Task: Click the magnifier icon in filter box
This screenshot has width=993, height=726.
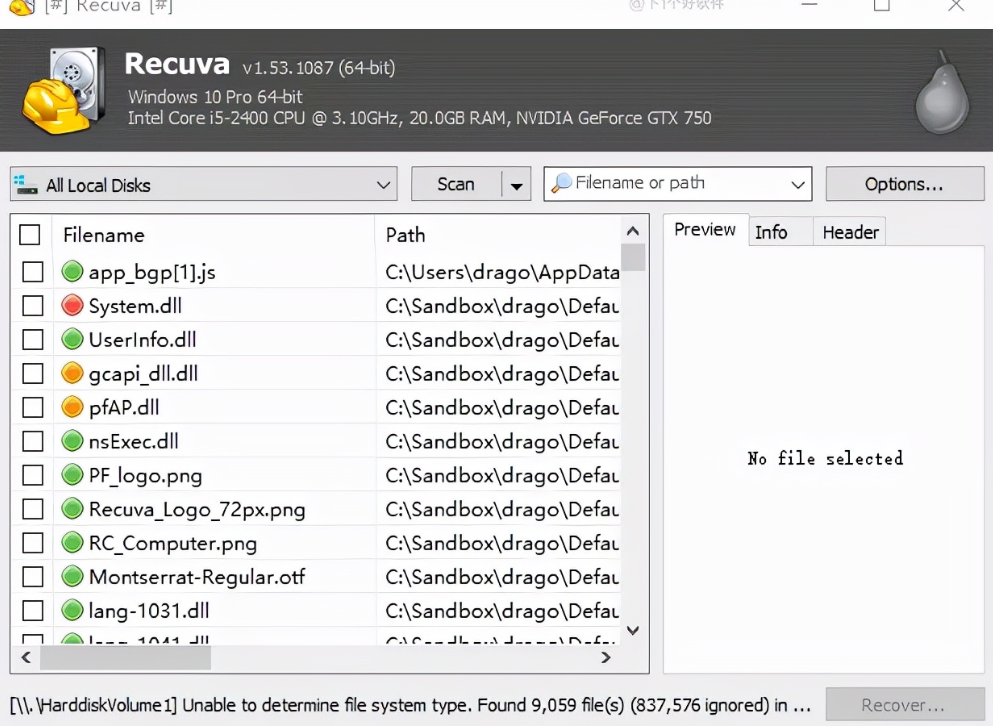Action: point(561,183)
